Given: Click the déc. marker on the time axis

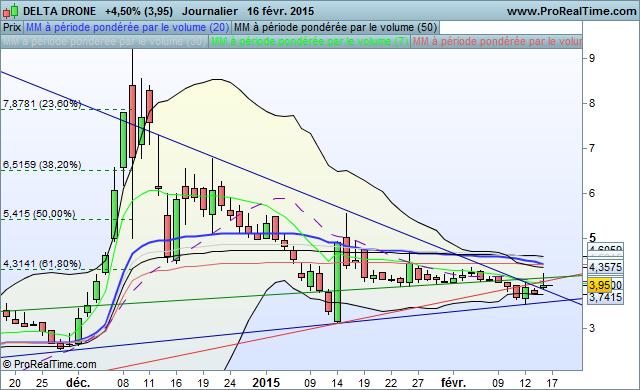Looking at the screenshot, I should (78, 383).
